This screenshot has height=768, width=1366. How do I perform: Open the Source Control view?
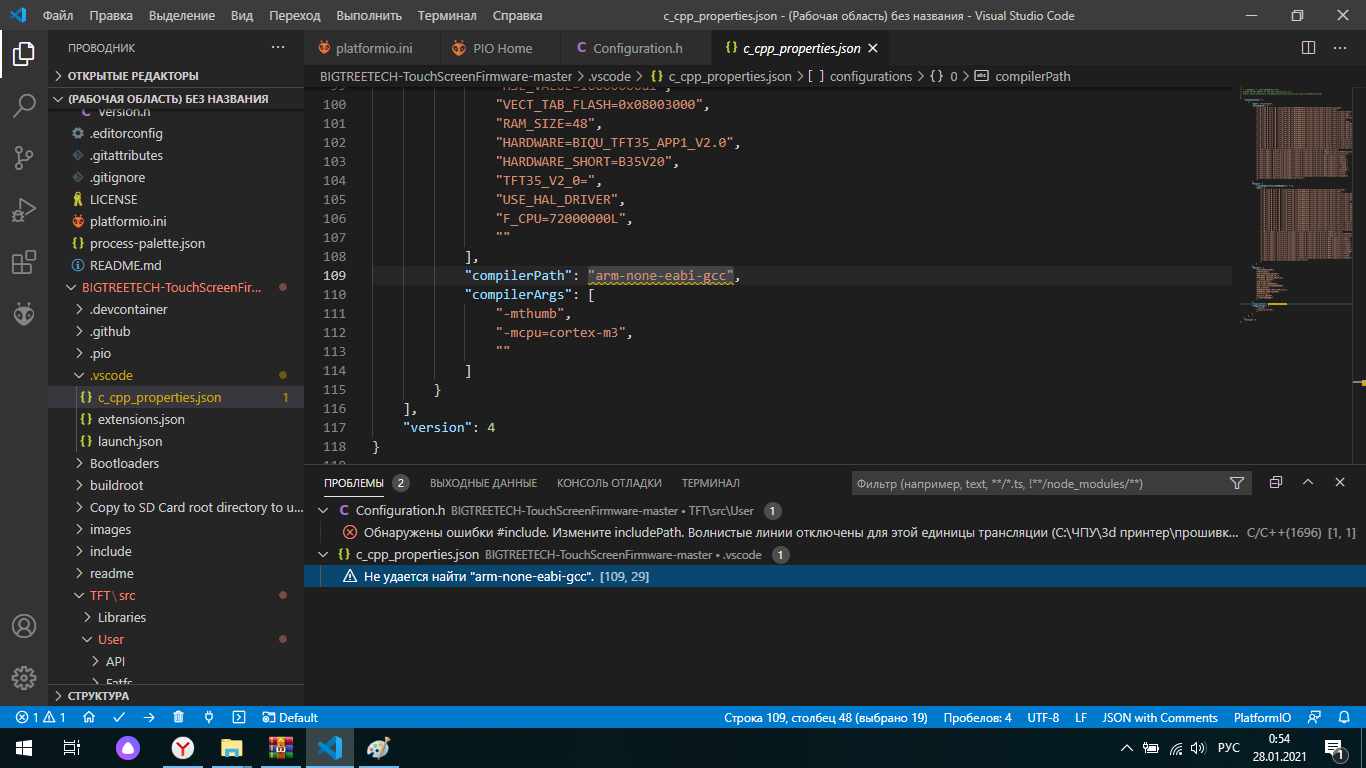coord(24,158)
